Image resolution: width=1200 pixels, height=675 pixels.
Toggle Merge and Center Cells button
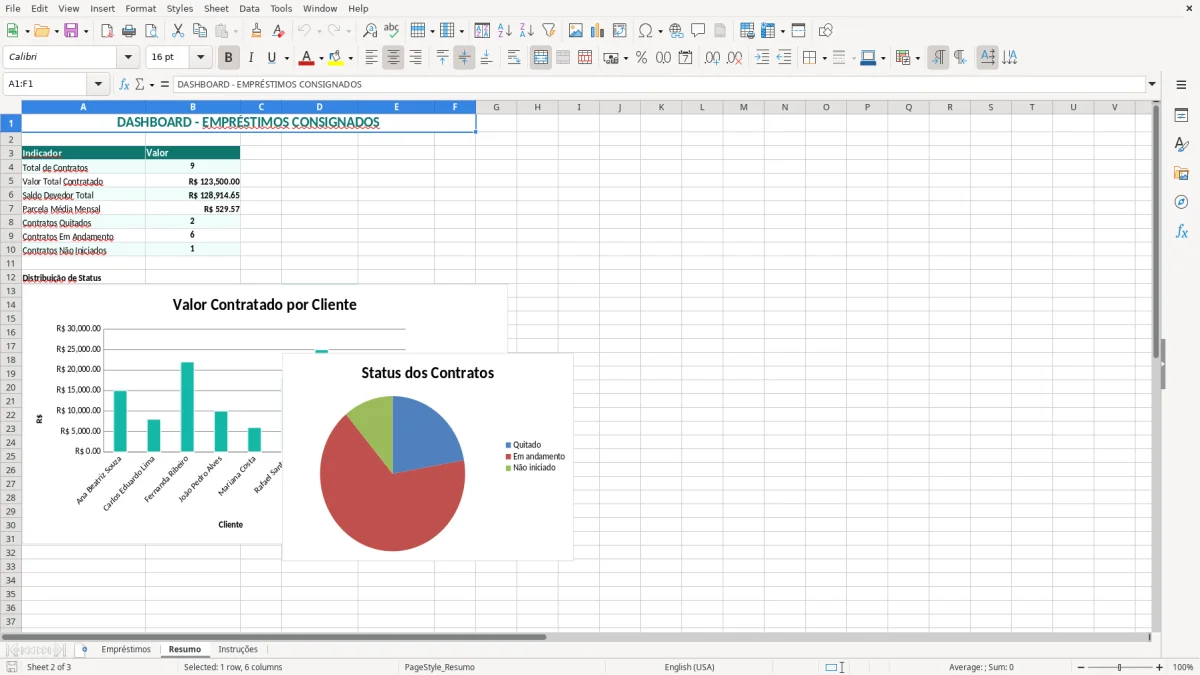tap(541, 58)
